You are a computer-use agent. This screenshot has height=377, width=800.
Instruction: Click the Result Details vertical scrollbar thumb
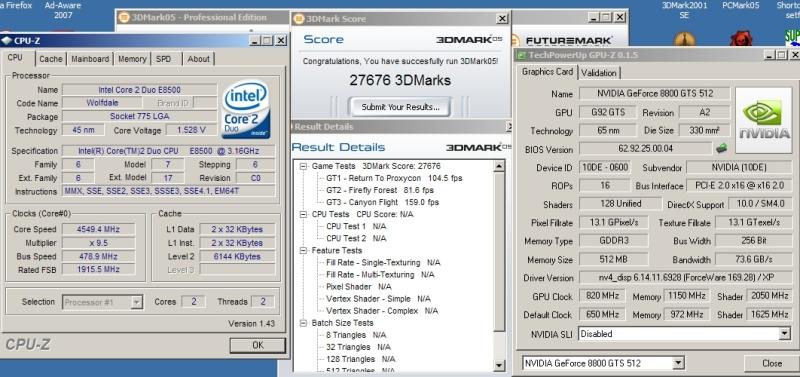[499, 251]
